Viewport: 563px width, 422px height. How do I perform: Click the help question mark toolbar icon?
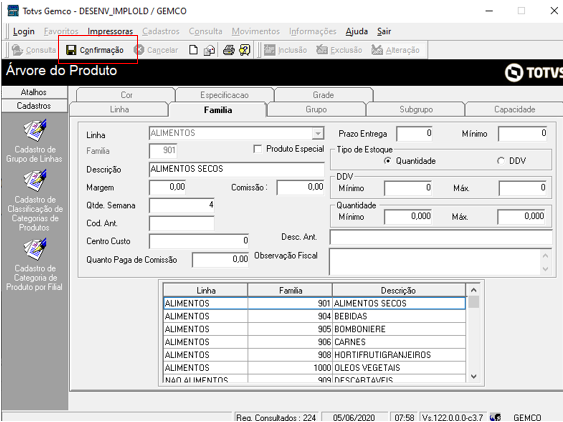pyautogui.click(x=245, y=50)
